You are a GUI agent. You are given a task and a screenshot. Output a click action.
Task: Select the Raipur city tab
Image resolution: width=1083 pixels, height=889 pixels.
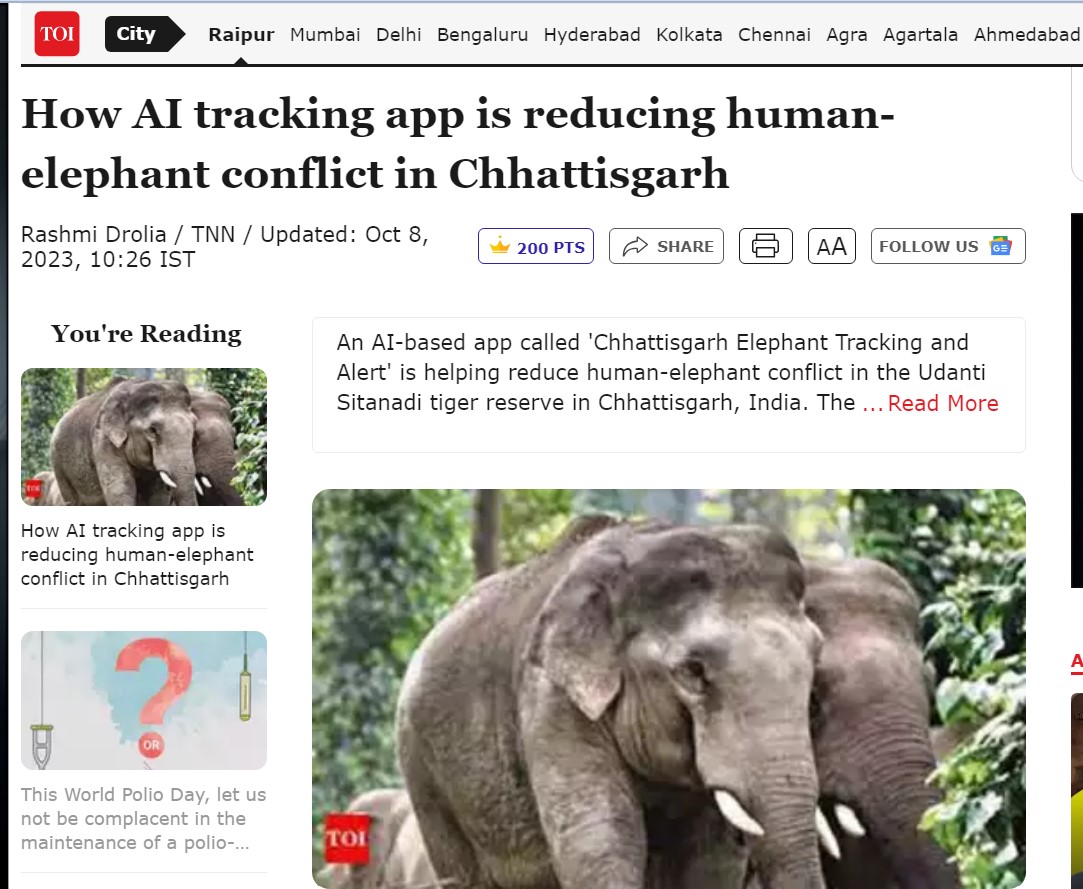[x=241, y=35]
